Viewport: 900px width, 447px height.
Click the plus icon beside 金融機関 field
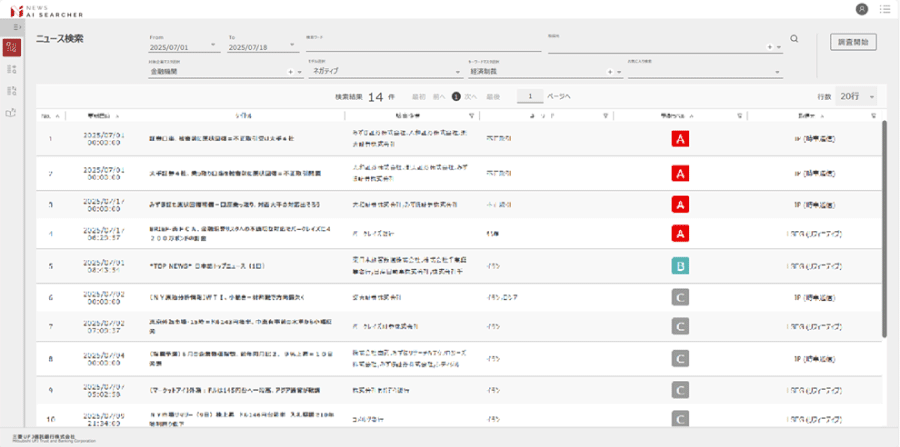point(290,72)
